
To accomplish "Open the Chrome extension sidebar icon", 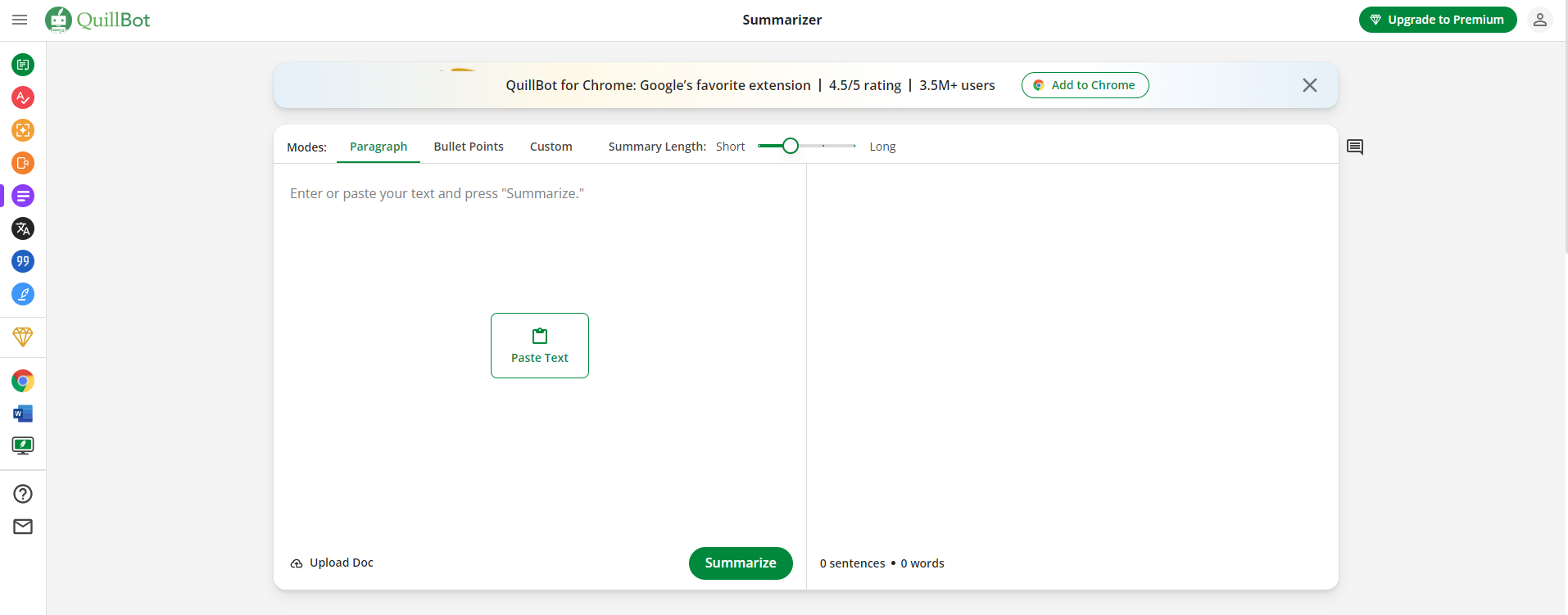I will click(x=23, y=381).
